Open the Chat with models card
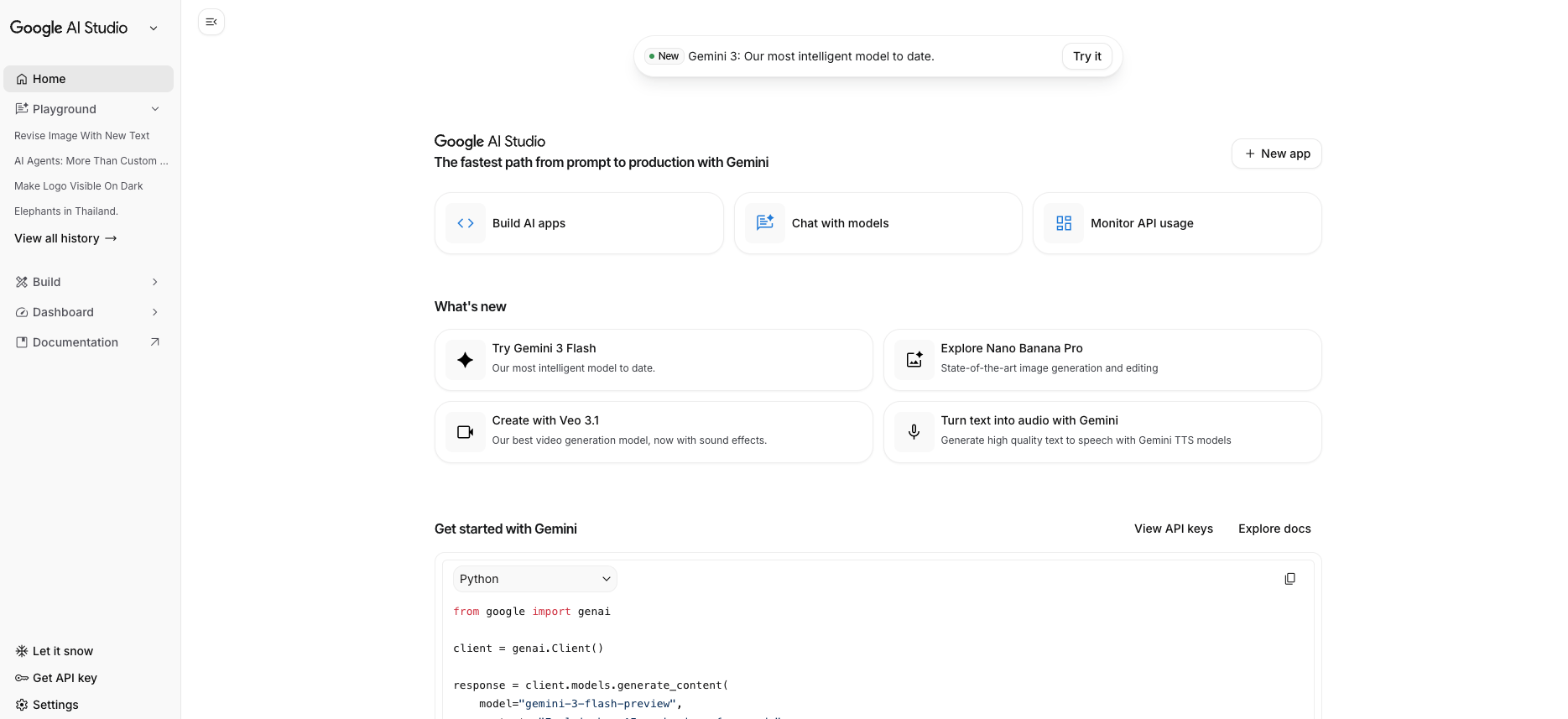The width and height of the screenshot is (1568, 719). coord(878,223)
